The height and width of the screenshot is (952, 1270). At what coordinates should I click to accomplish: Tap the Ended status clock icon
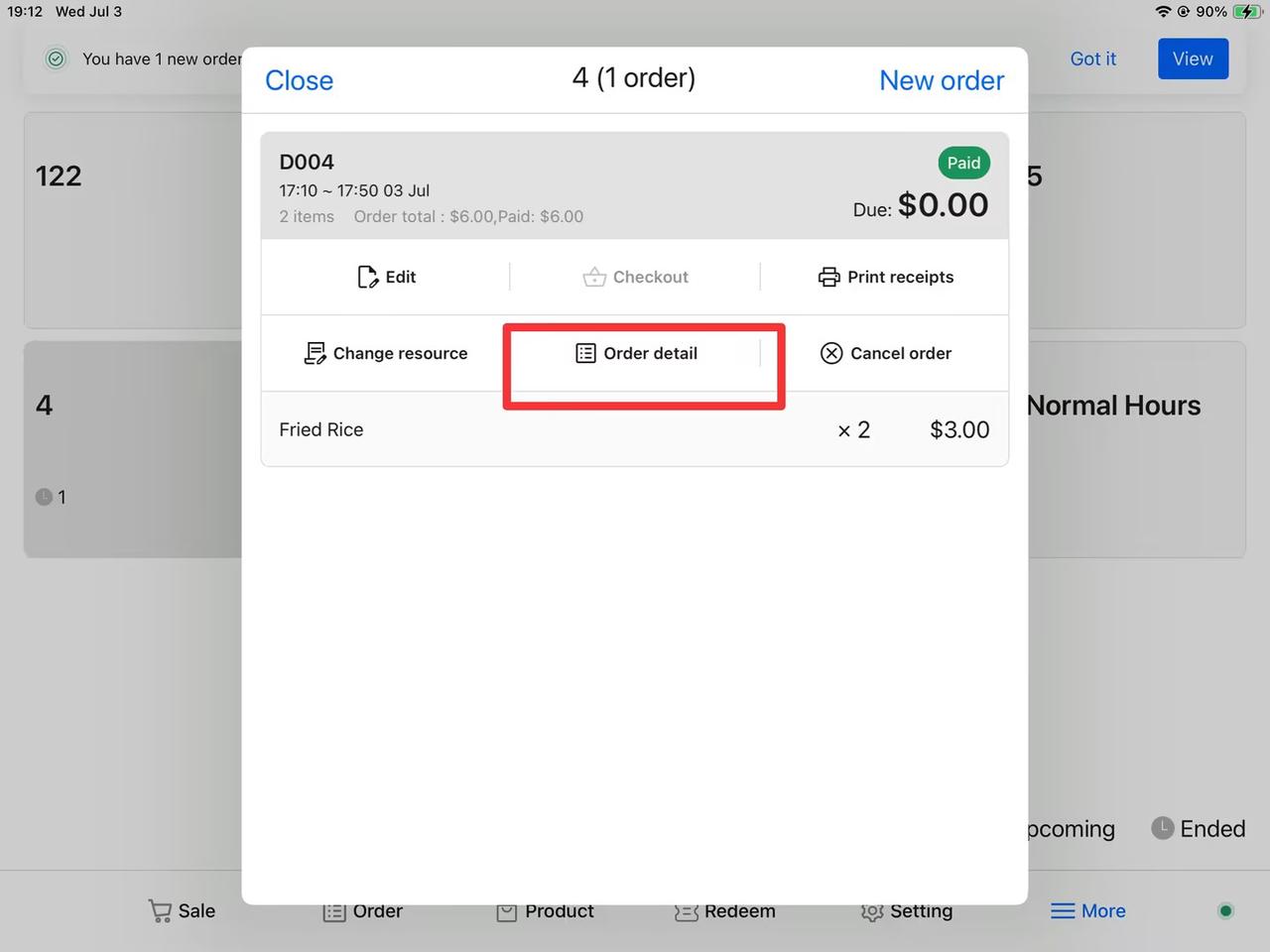(1162, 828)
